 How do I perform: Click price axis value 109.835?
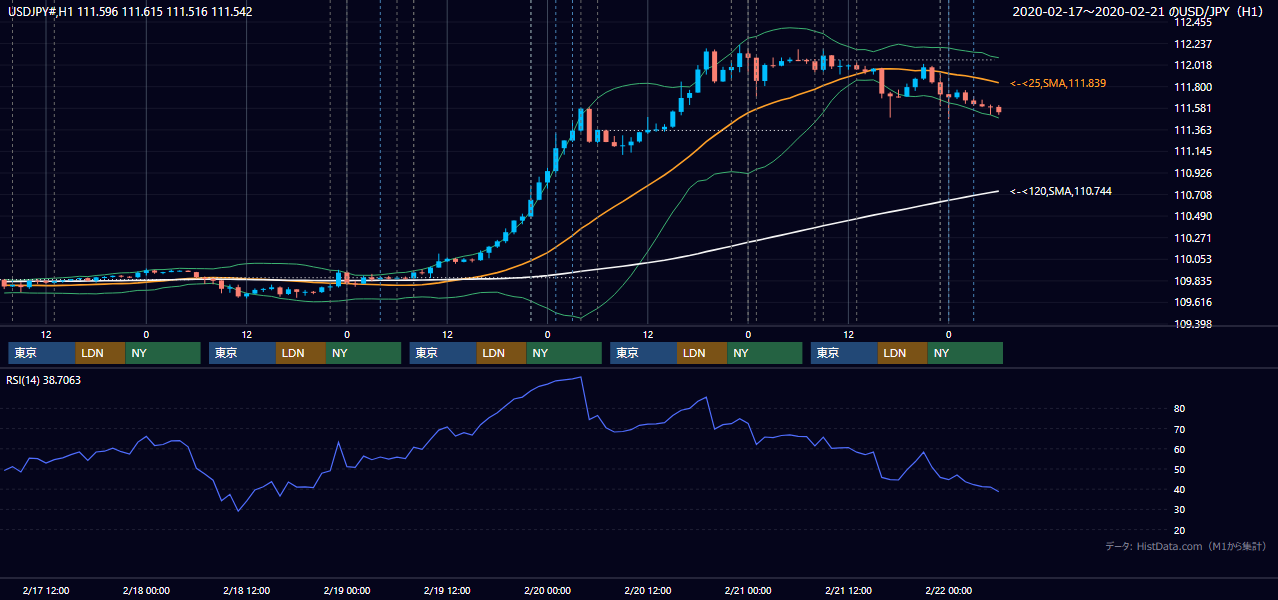point(1191,281)
